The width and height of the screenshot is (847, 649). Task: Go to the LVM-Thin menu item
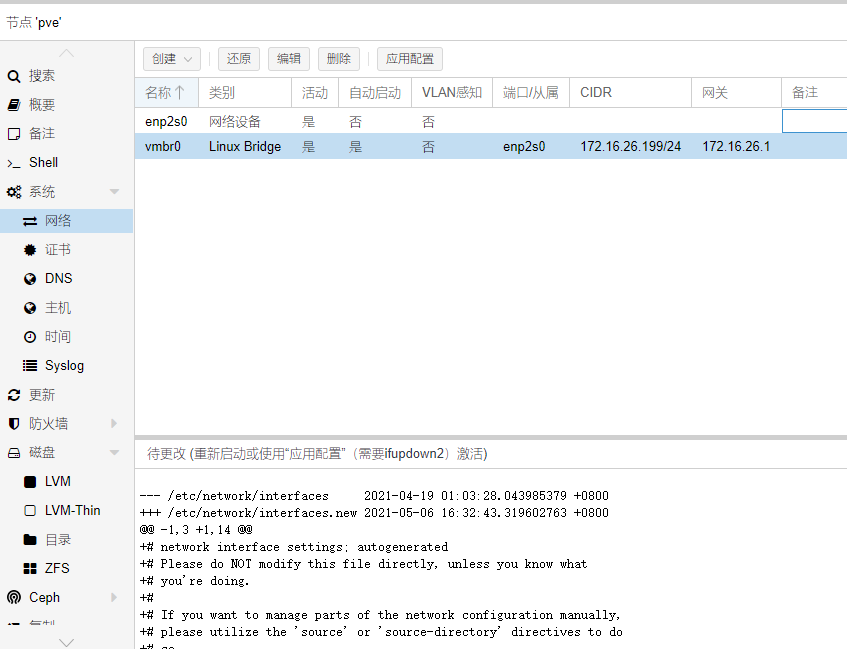[x=72, y=511]
